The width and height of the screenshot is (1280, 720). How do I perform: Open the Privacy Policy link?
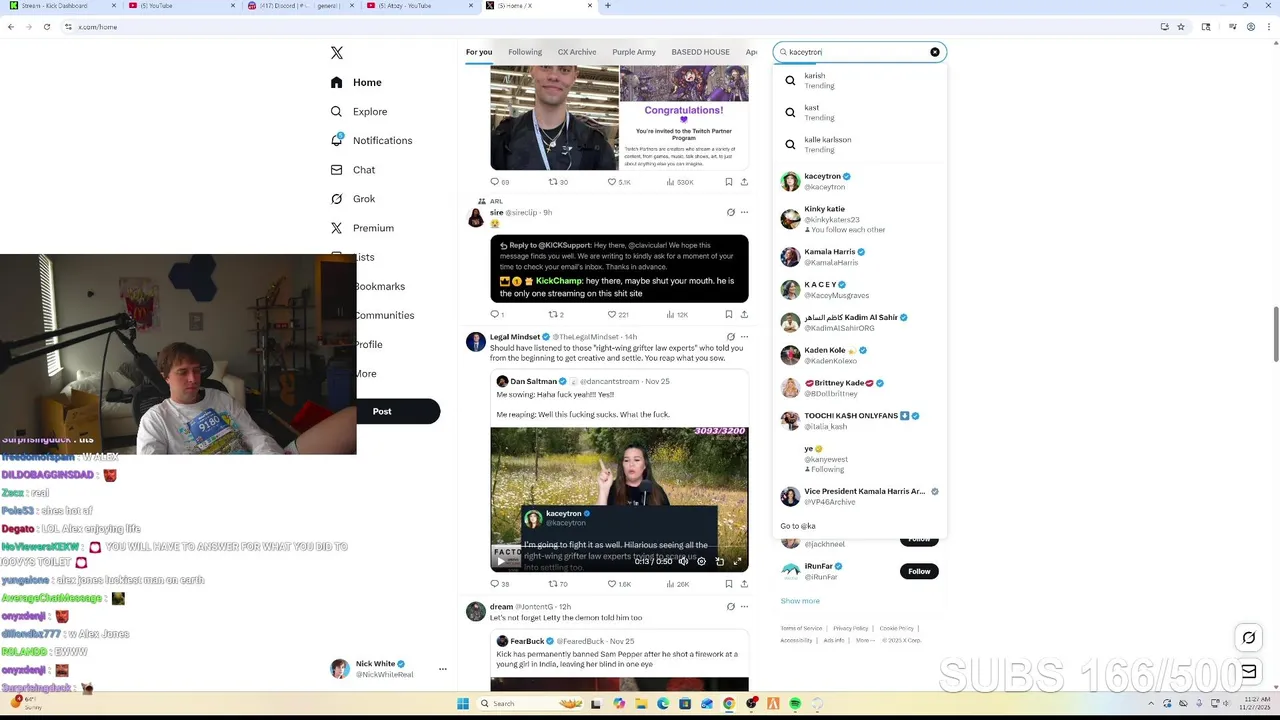pos(851,628)
